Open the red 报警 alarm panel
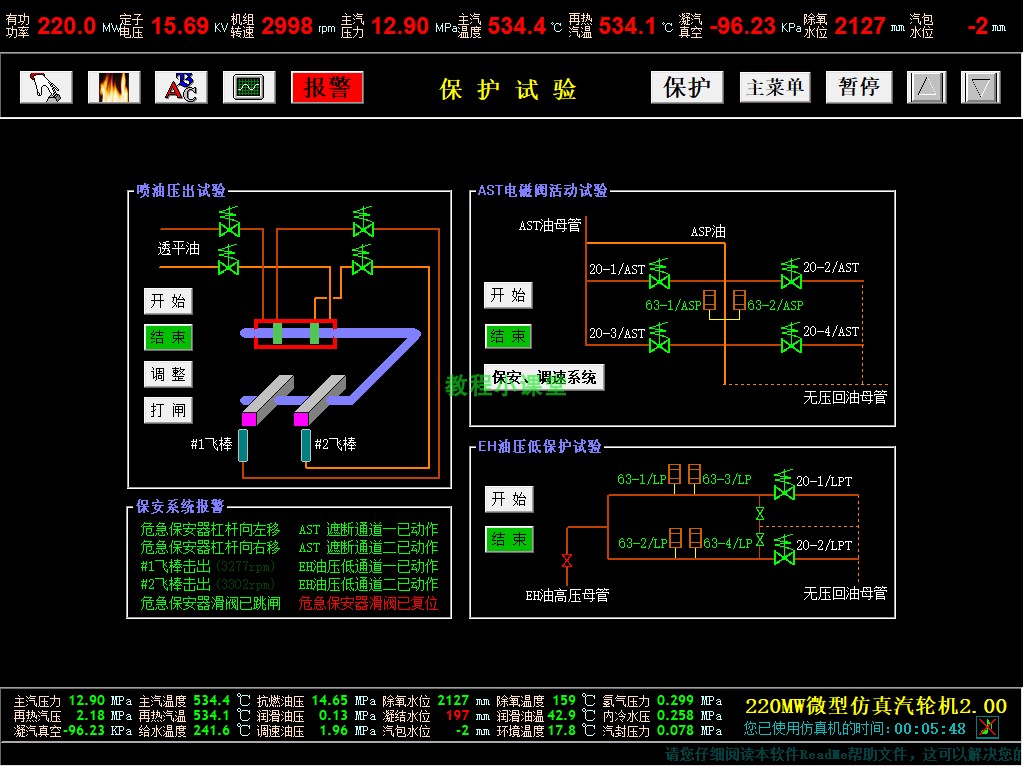1023x767 pixels. point(327,87)
